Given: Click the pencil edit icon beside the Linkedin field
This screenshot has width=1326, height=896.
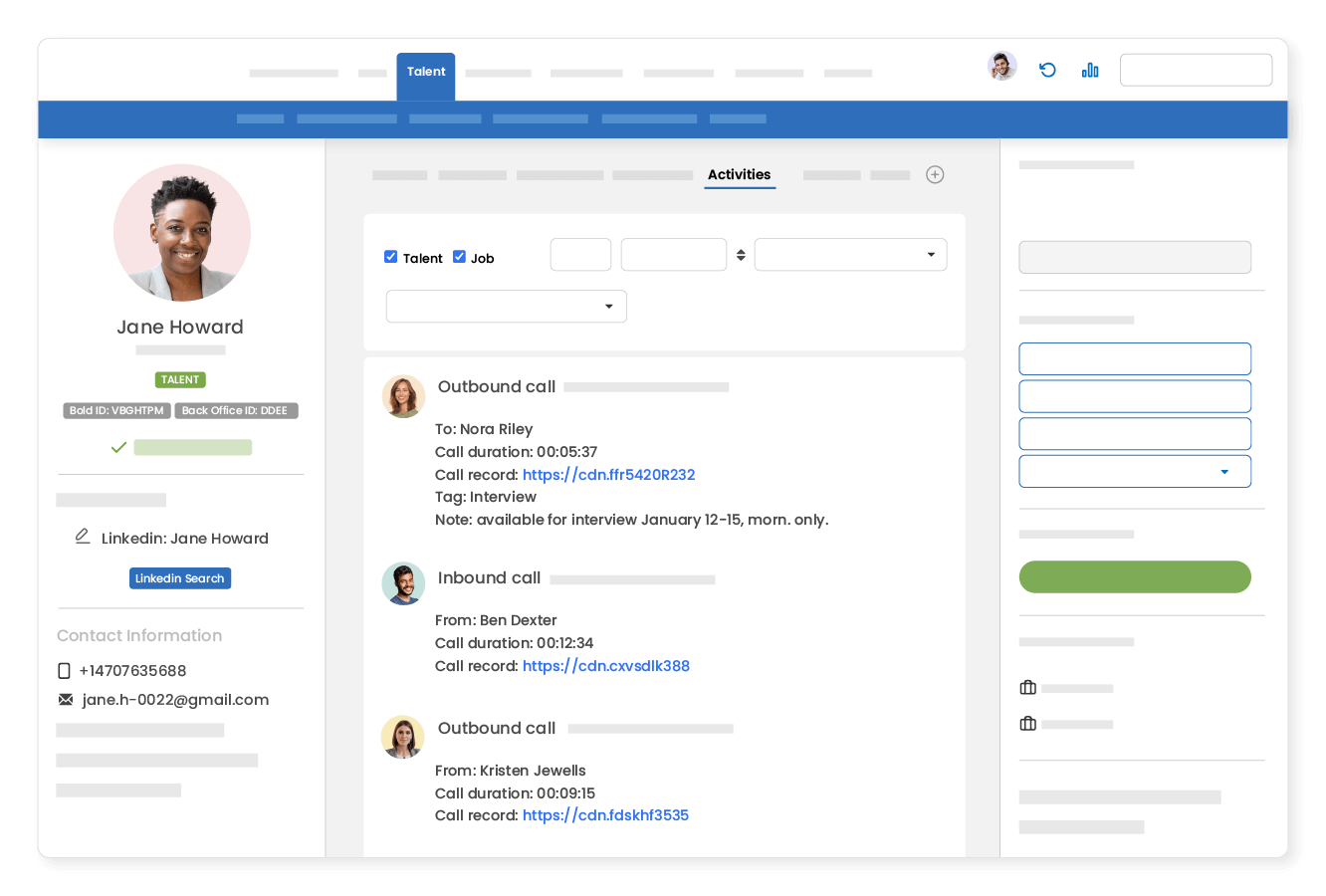Looking at the screenshot, I should click(x=83, y=536).
